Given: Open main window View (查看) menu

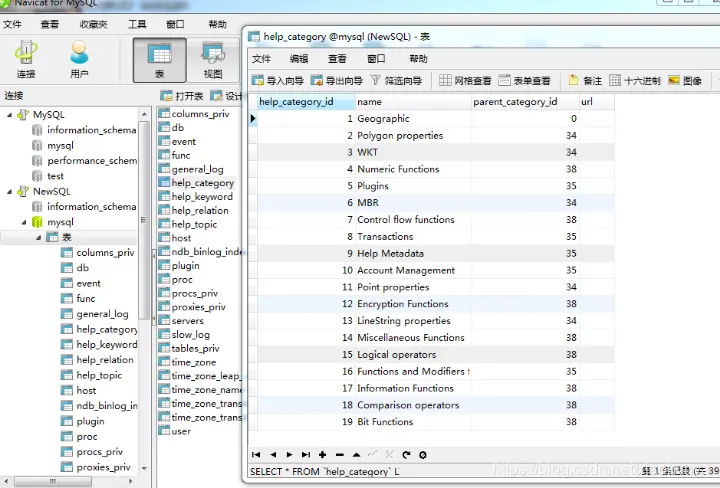Looking at the screenshot, I should [50, 24].
